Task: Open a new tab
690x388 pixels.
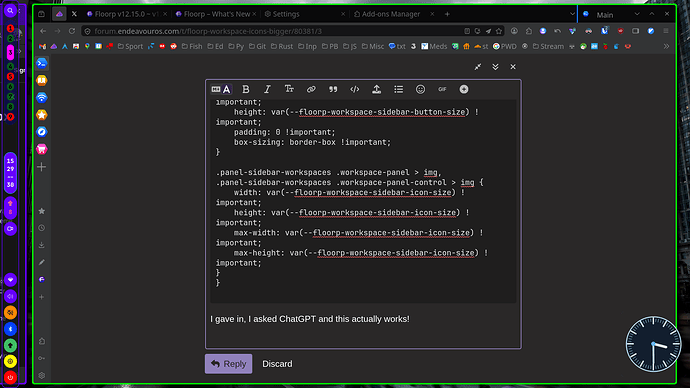Action: click(x=447, y=14)
